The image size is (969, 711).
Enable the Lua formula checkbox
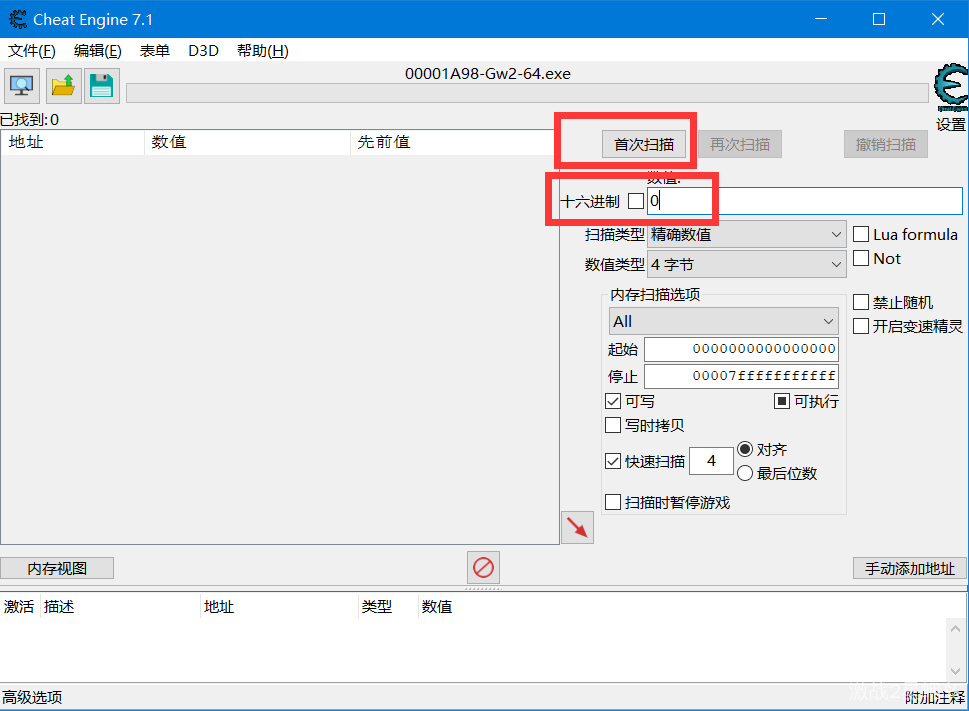tap(861, 234)
